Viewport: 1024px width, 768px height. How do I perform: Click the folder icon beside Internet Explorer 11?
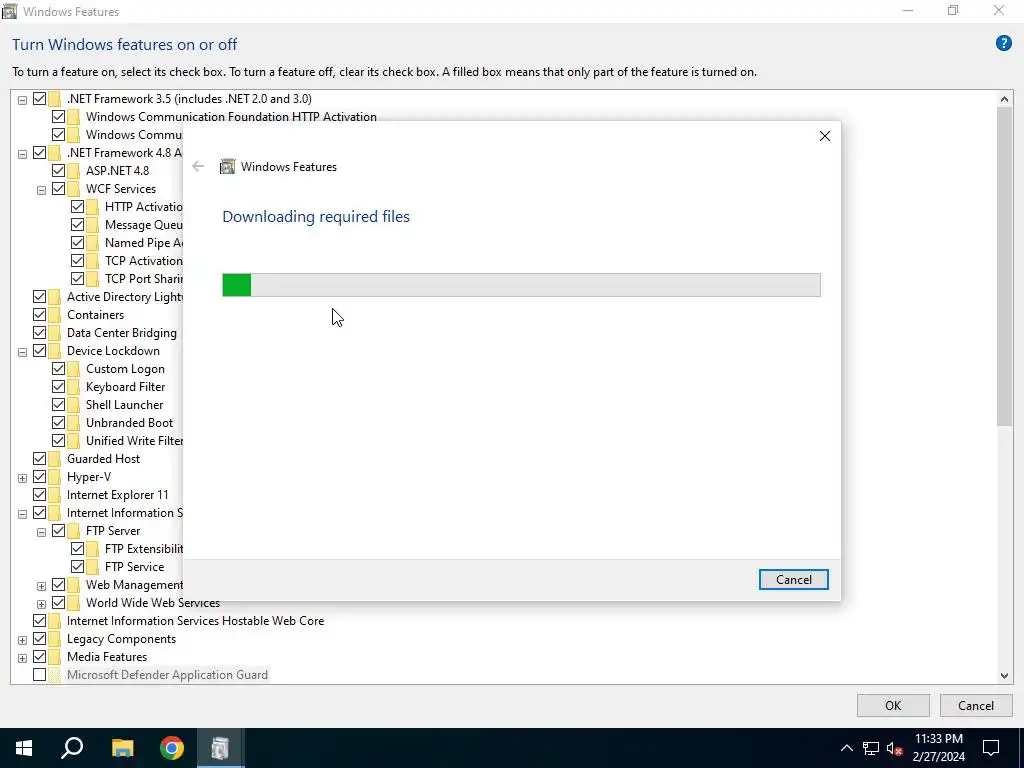[55, 495]
